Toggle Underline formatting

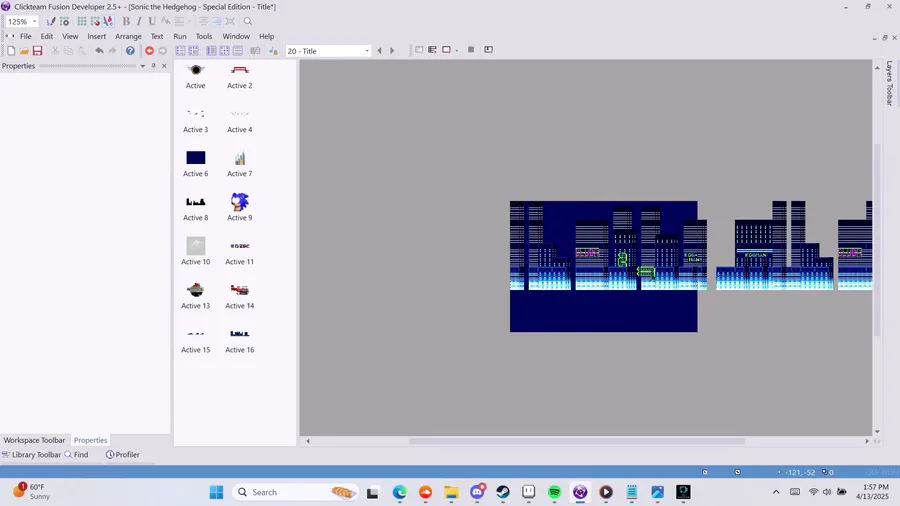coord(152,21)
